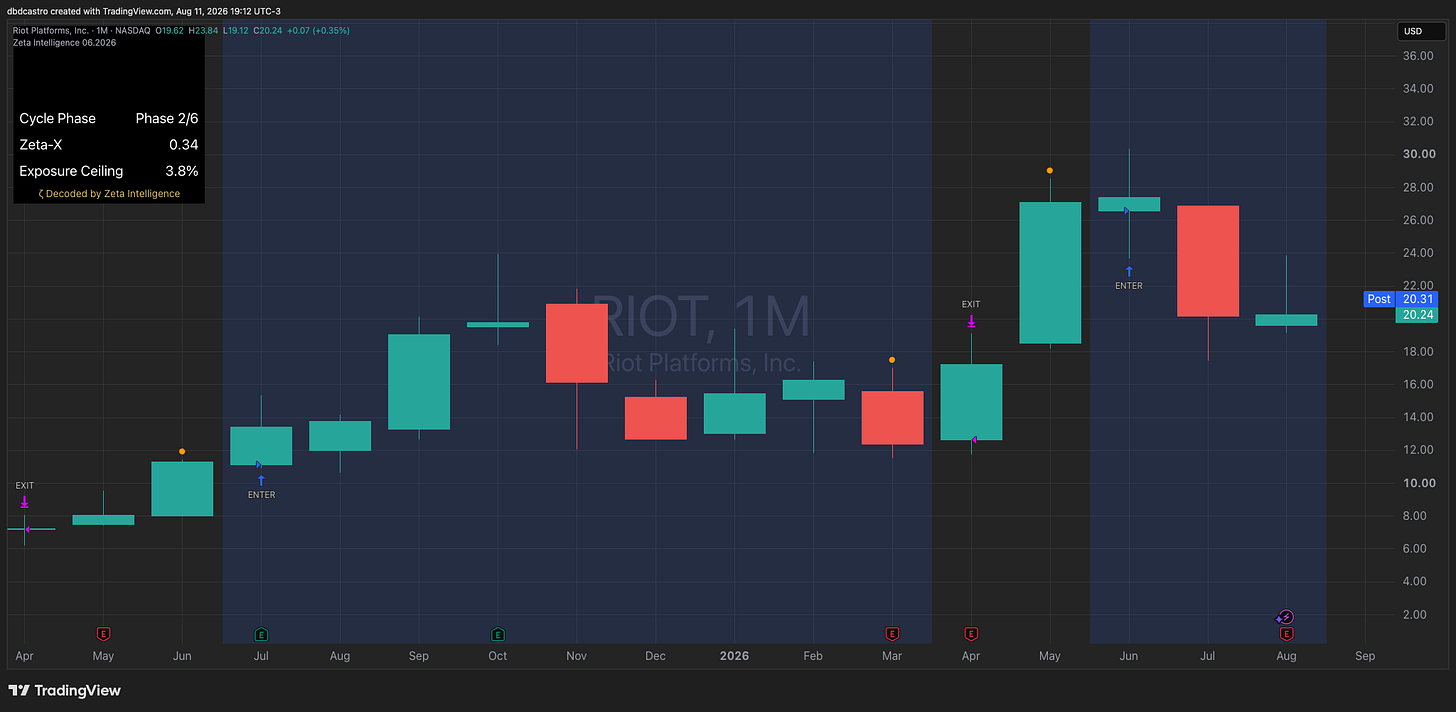Click the Nov label on the time axis
Screen dimensions: 1456x712
[576, 656]
